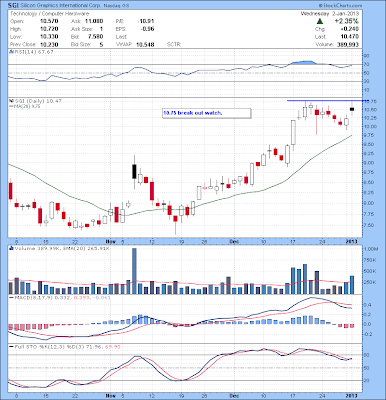This screenshot has height=400, width=386.
Task: Select the +2.35% percent change
Action: 347,21
